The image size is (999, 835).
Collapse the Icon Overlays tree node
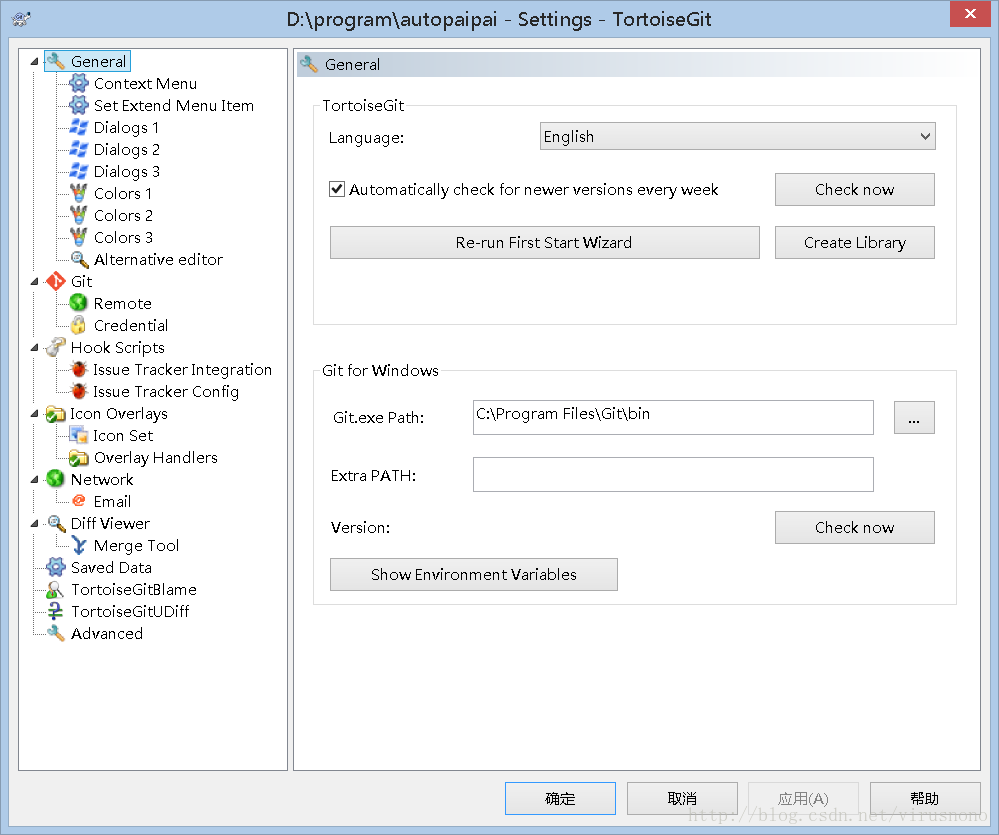[x=34, y=413]
